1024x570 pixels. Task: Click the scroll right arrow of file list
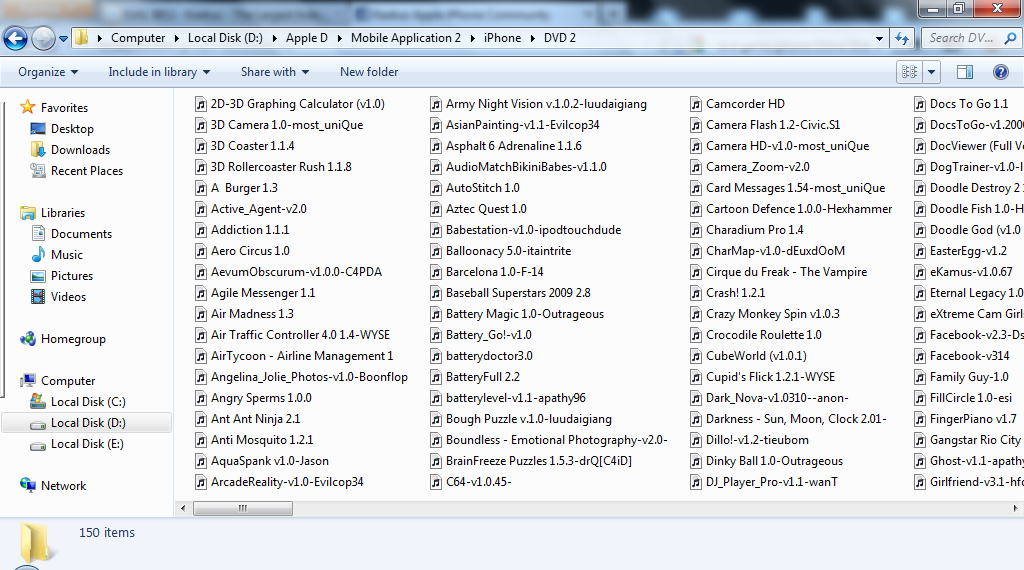[1015, 509]
